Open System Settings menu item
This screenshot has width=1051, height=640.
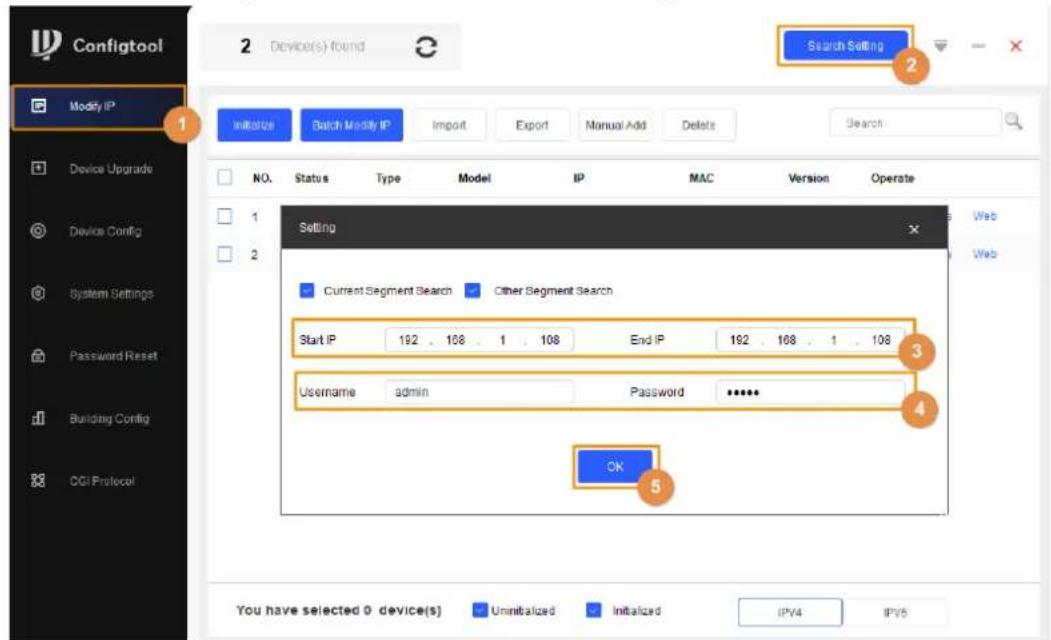(111, 294)
